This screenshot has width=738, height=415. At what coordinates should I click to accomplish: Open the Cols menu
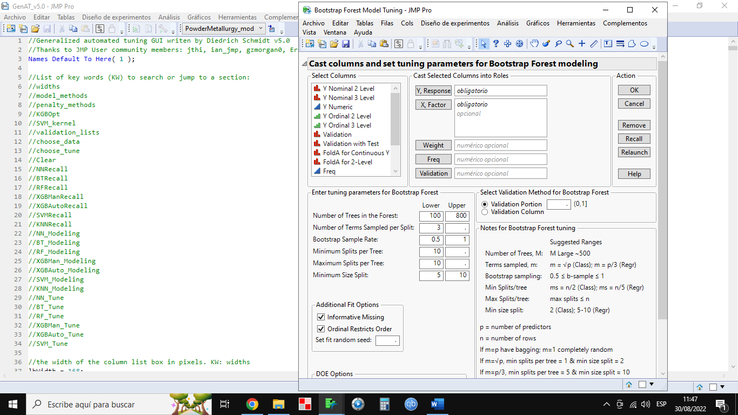[407, 23]
